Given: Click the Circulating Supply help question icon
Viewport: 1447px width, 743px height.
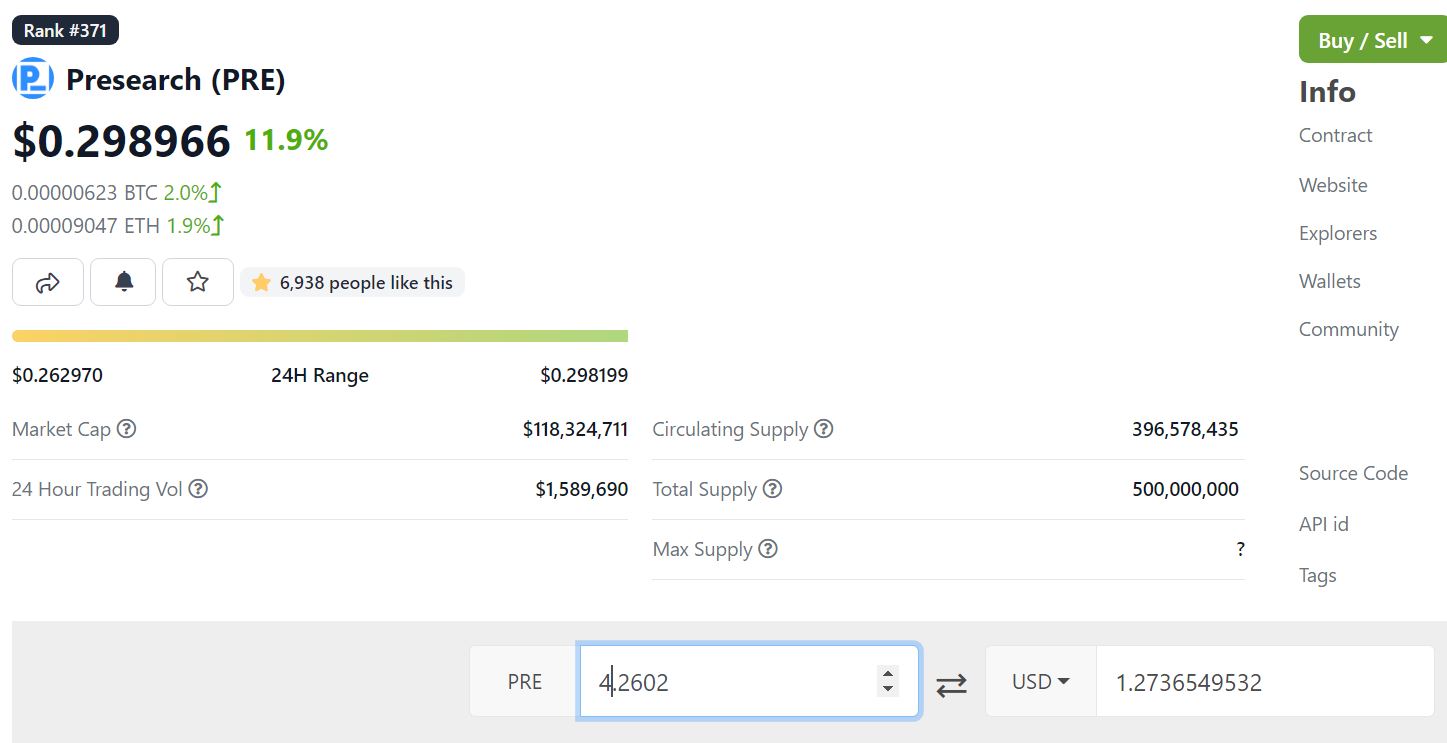Looking at the screenshot, I should 823,429.
